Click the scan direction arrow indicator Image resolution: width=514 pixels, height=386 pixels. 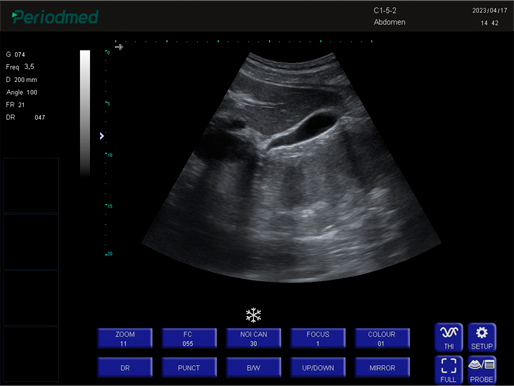[x=119, y=47]
